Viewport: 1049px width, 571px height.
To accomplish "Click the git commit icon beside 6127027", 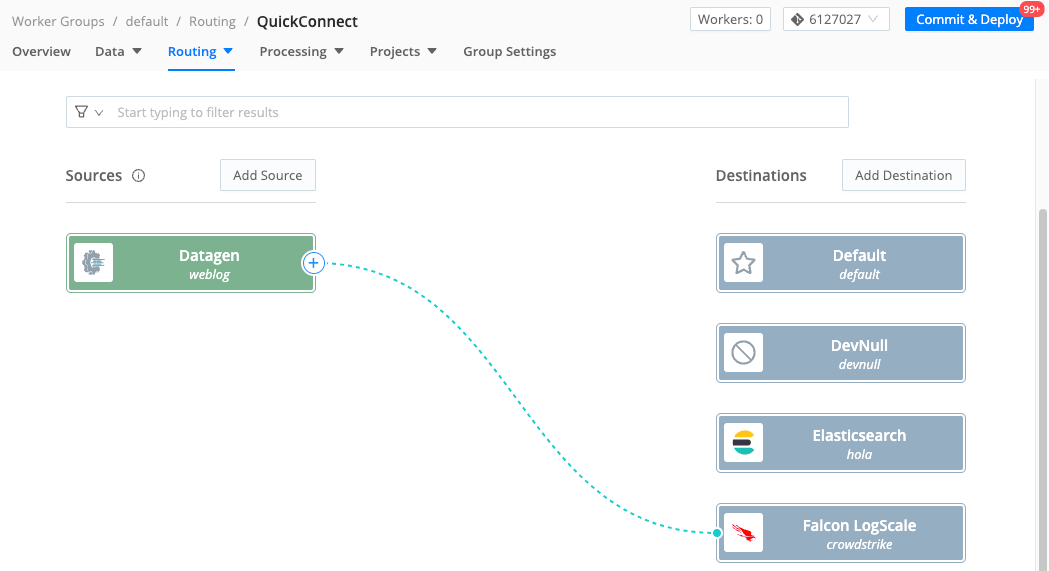I will pos(797,19).
